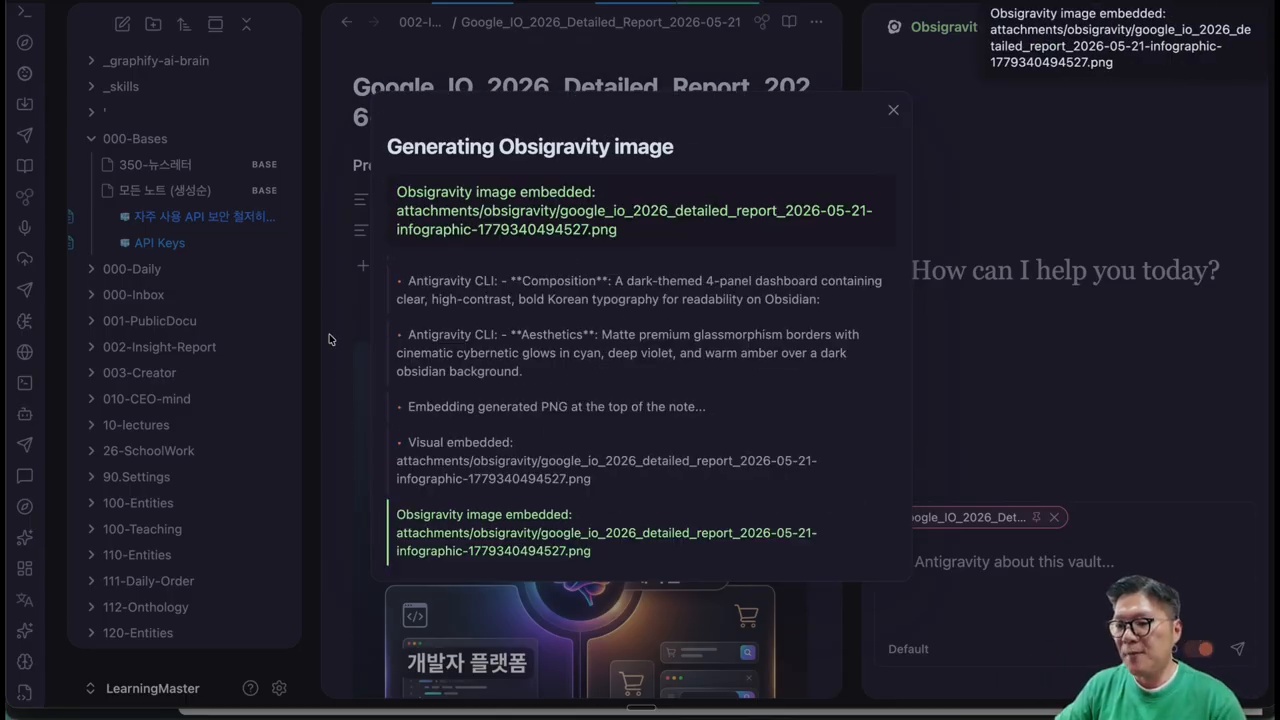Switch note to reading view
The height and width of the screenshot is (720, 1280).
pyautogui.click(x=789, y=22)
